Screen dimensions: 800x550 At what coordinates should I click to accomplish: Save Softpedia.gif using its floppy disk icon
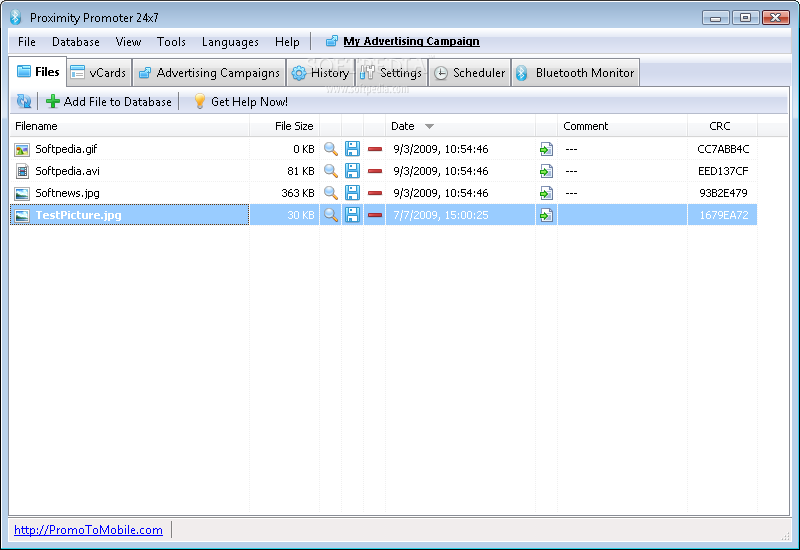[353, 149]
